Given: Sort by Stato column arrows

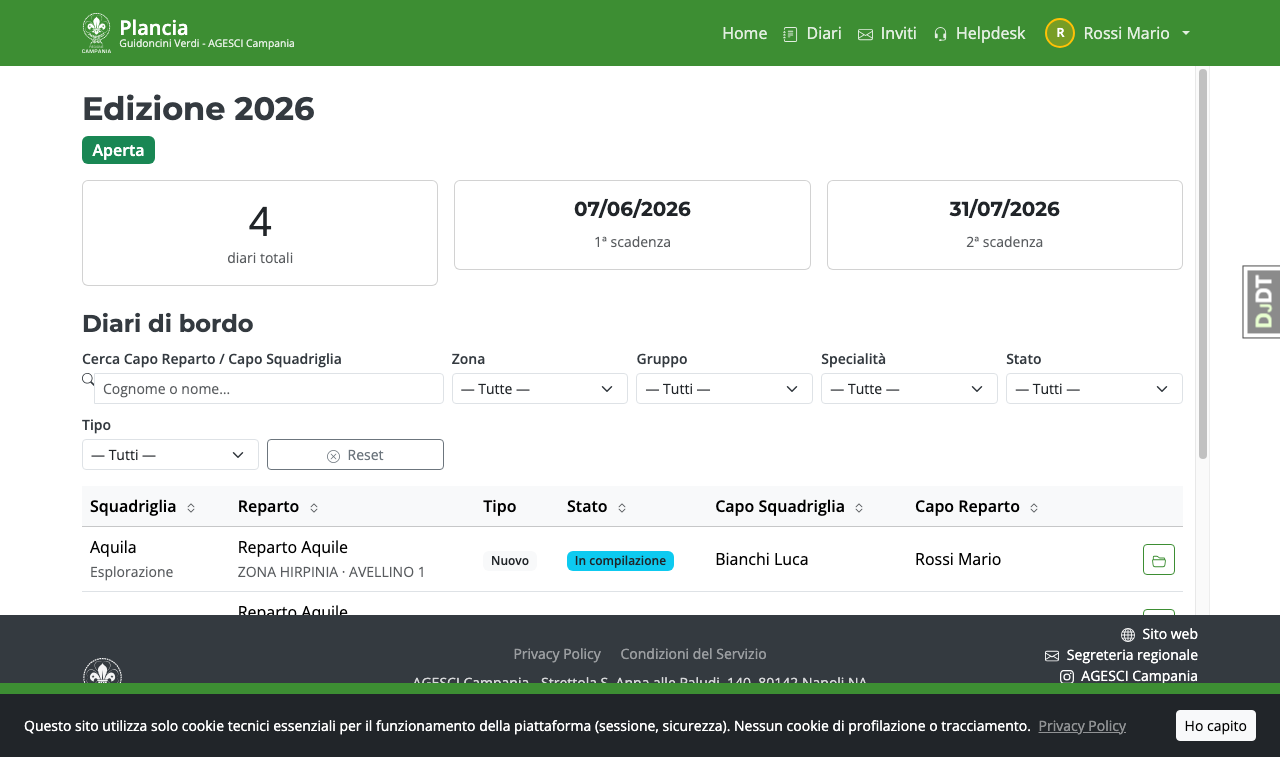Looking at the screenshot, I should 622,508.
